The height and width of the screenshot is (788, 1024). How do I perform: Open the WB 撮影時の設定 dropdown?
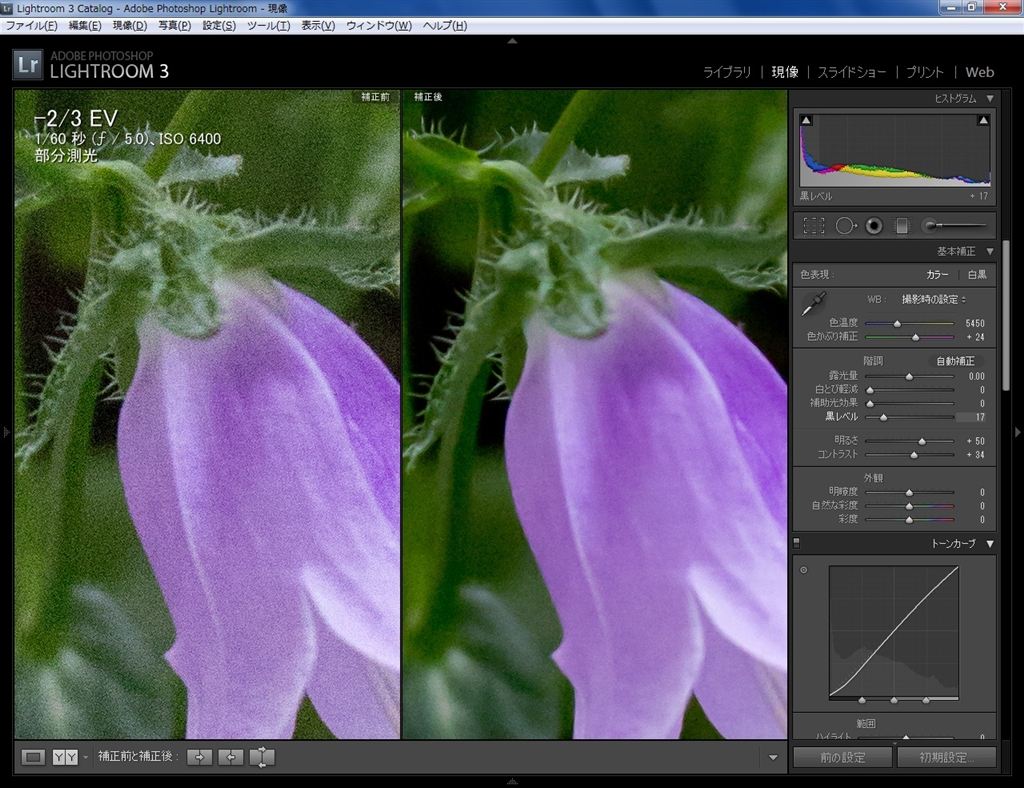(934, 299)
